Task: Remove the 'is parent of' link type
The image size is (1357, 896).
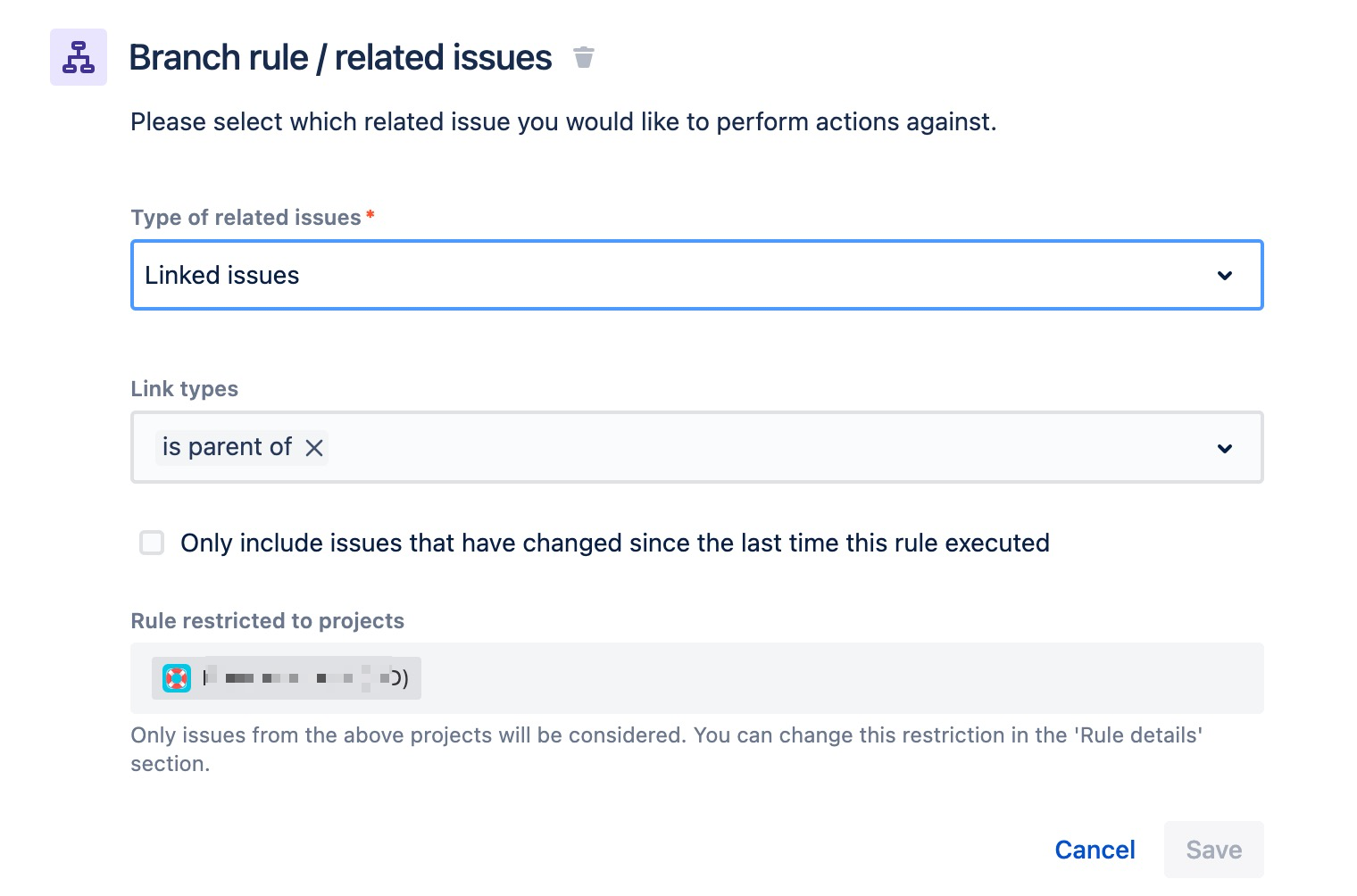Action: click(x=314, y=448)
